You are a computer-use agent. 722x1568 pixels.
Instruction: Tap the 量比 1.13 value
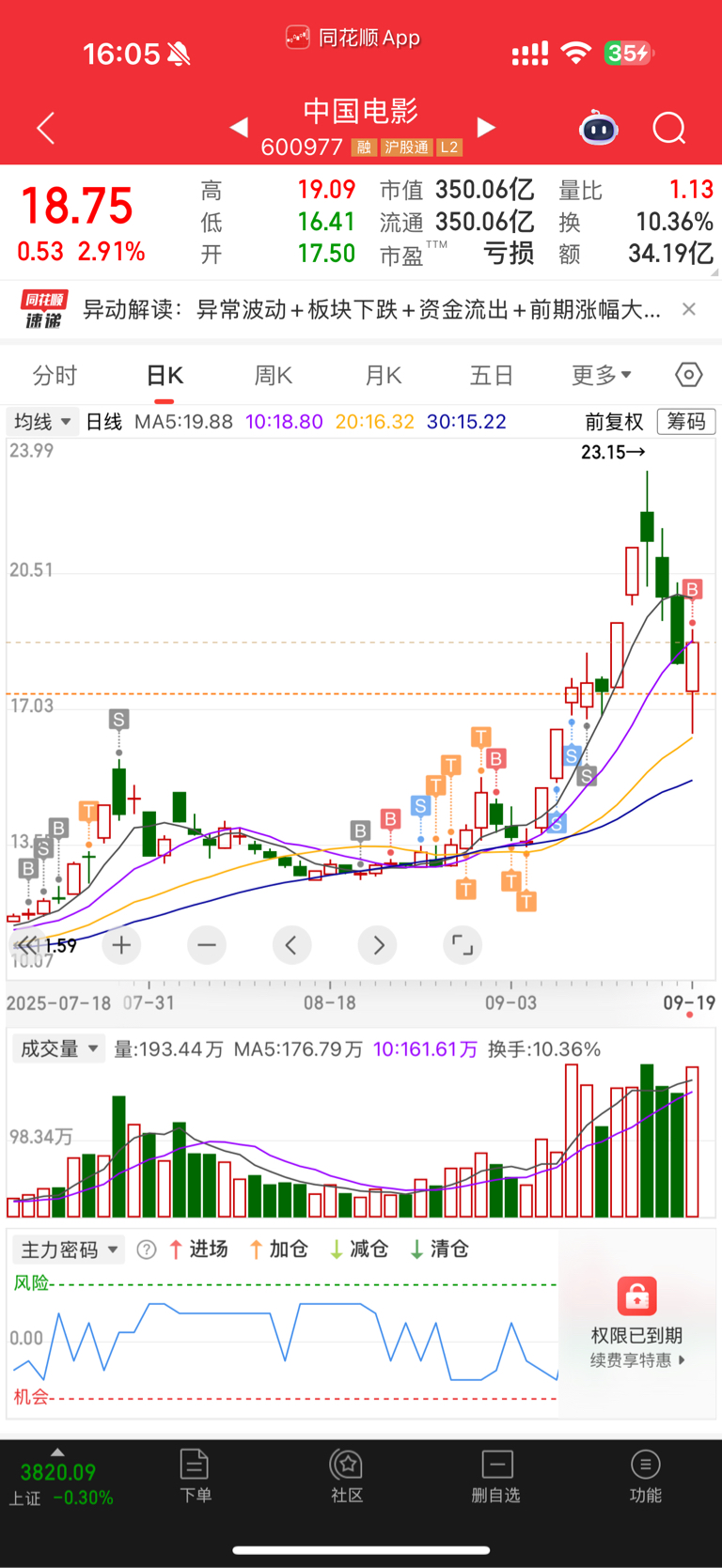click(691, 190)
